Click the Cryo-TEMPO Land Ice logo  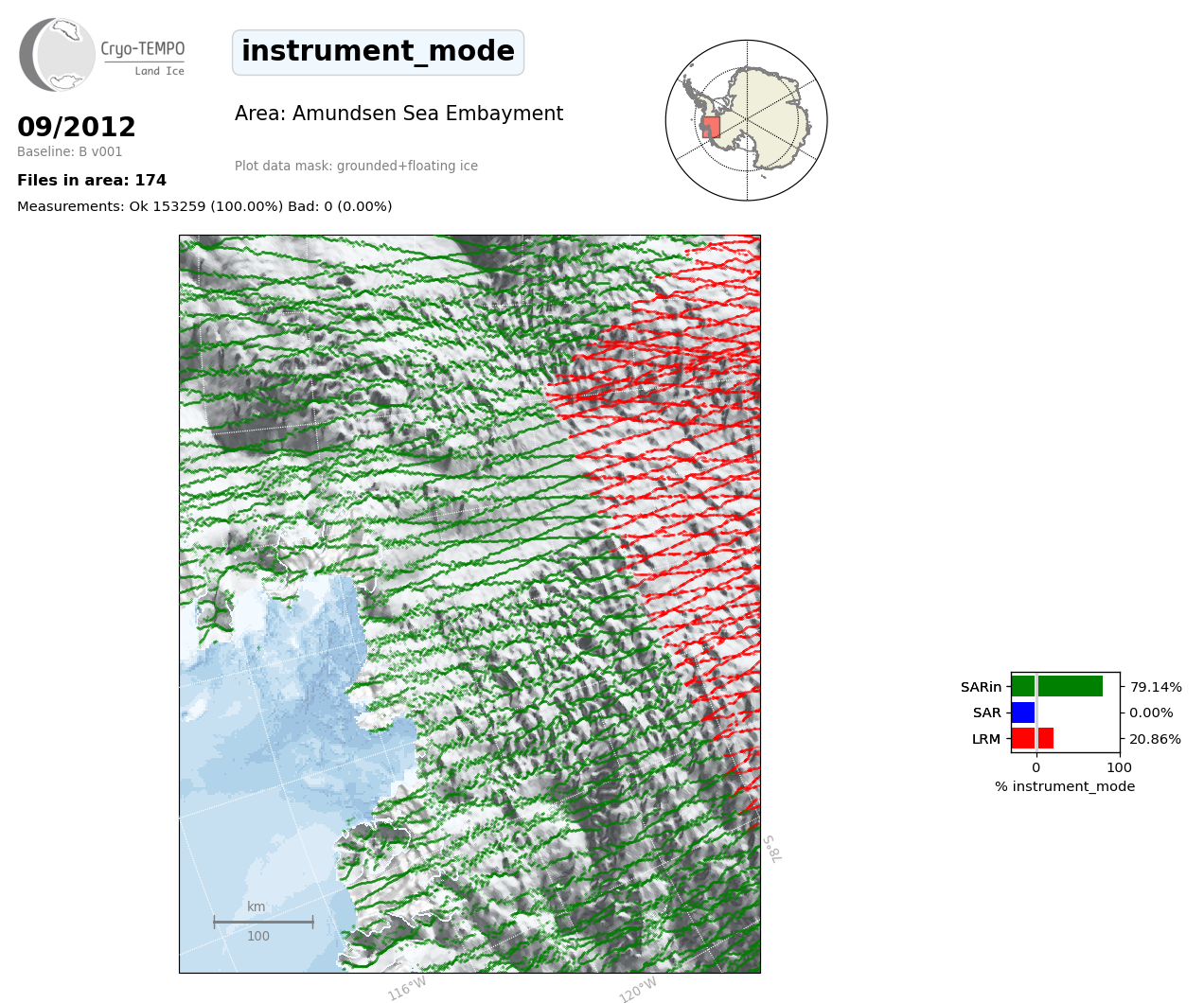click(x=102, y=55)
